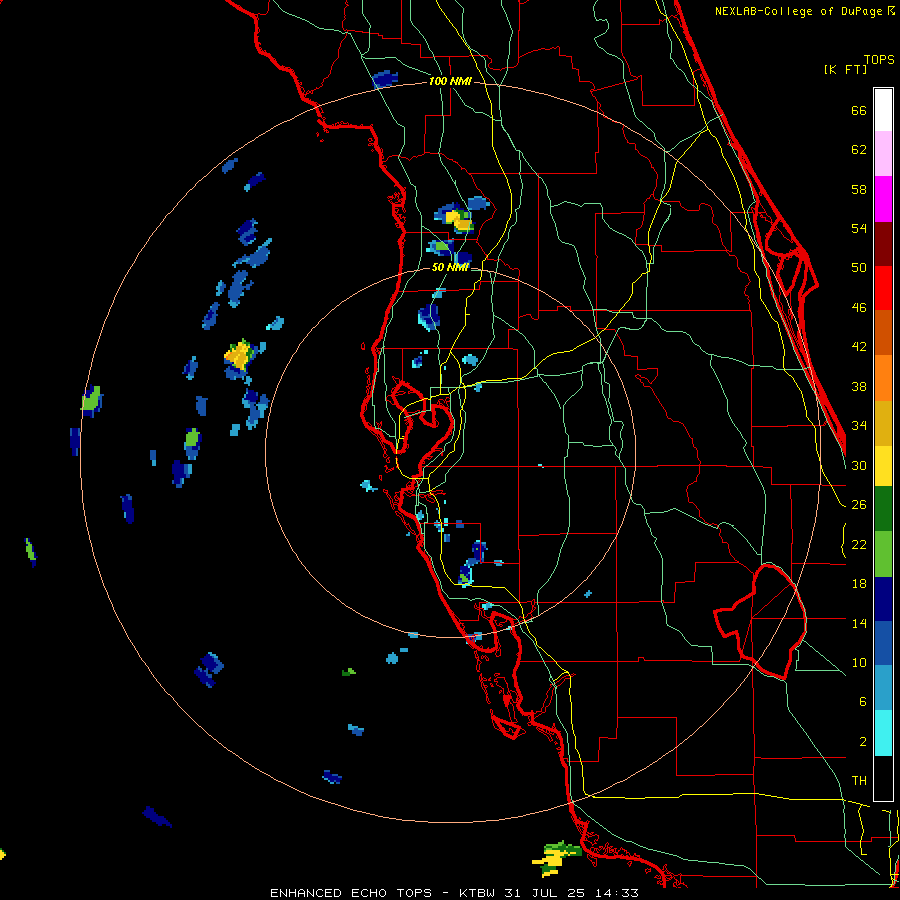
Task: Click the ENHANCED ECHO TOPS caption text
Action: click(x=351, y=893)
